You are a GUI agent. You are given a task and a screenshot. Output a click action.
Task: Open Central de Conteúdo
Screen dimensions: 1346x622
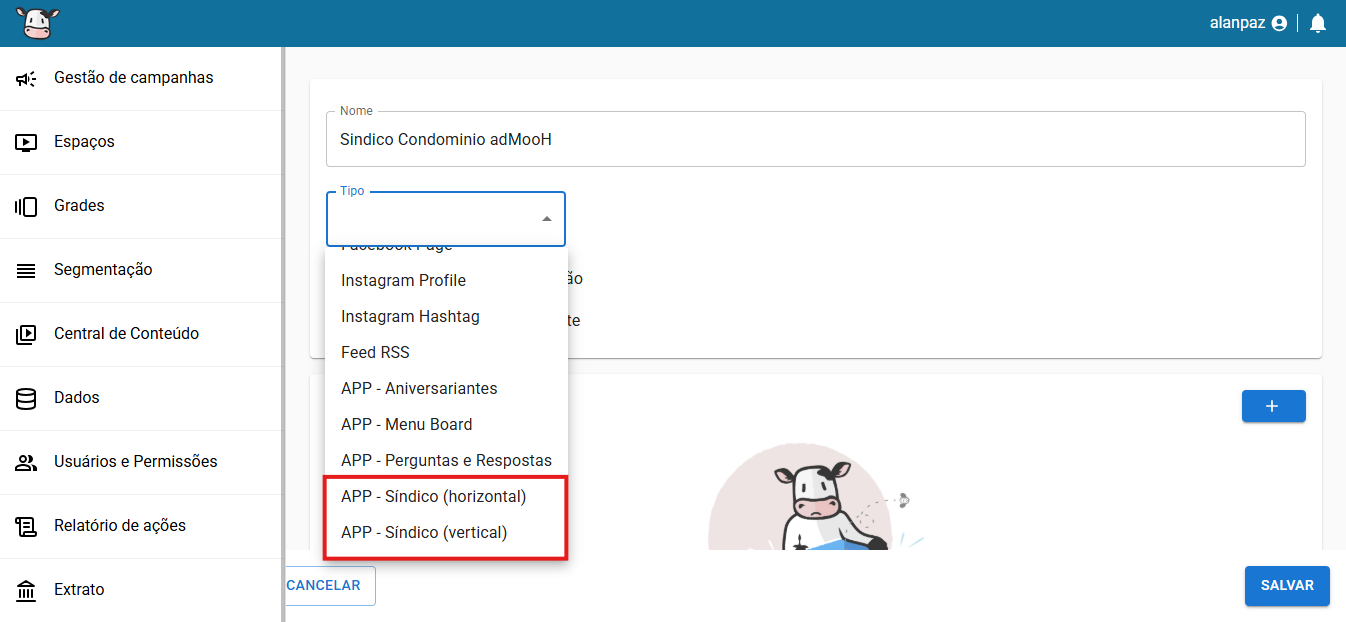pos(140,334)
